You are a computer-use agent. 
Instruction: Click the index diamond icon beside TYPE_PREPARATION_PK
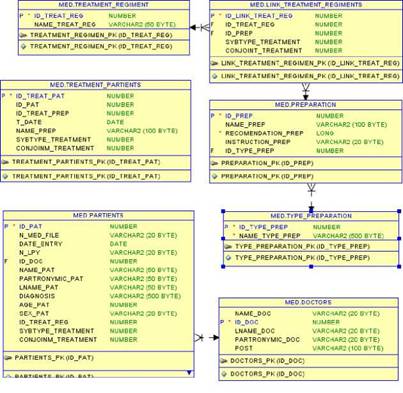click(228, 258)
